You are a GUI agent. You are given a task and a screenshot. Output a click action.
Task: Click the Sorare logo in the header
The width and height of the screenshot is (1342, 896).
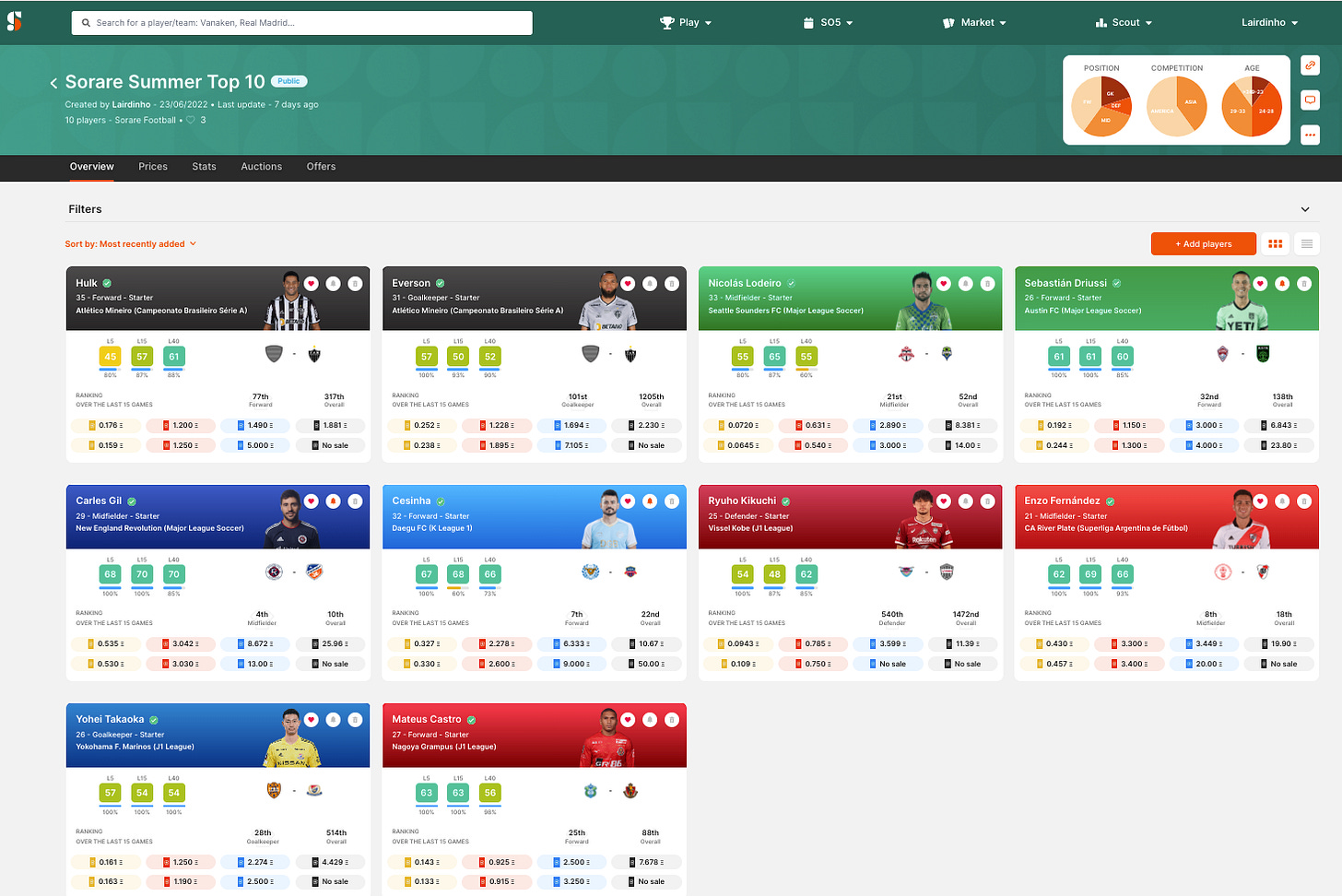14,22
